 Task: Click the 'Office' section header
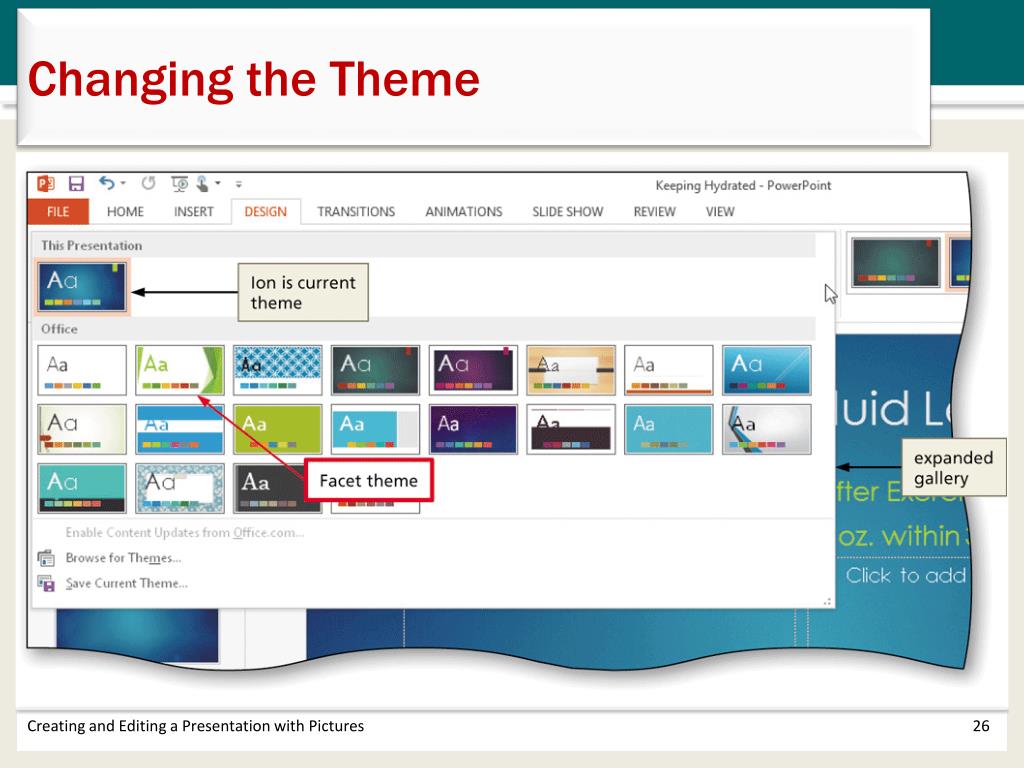click(x=59, y=329)
